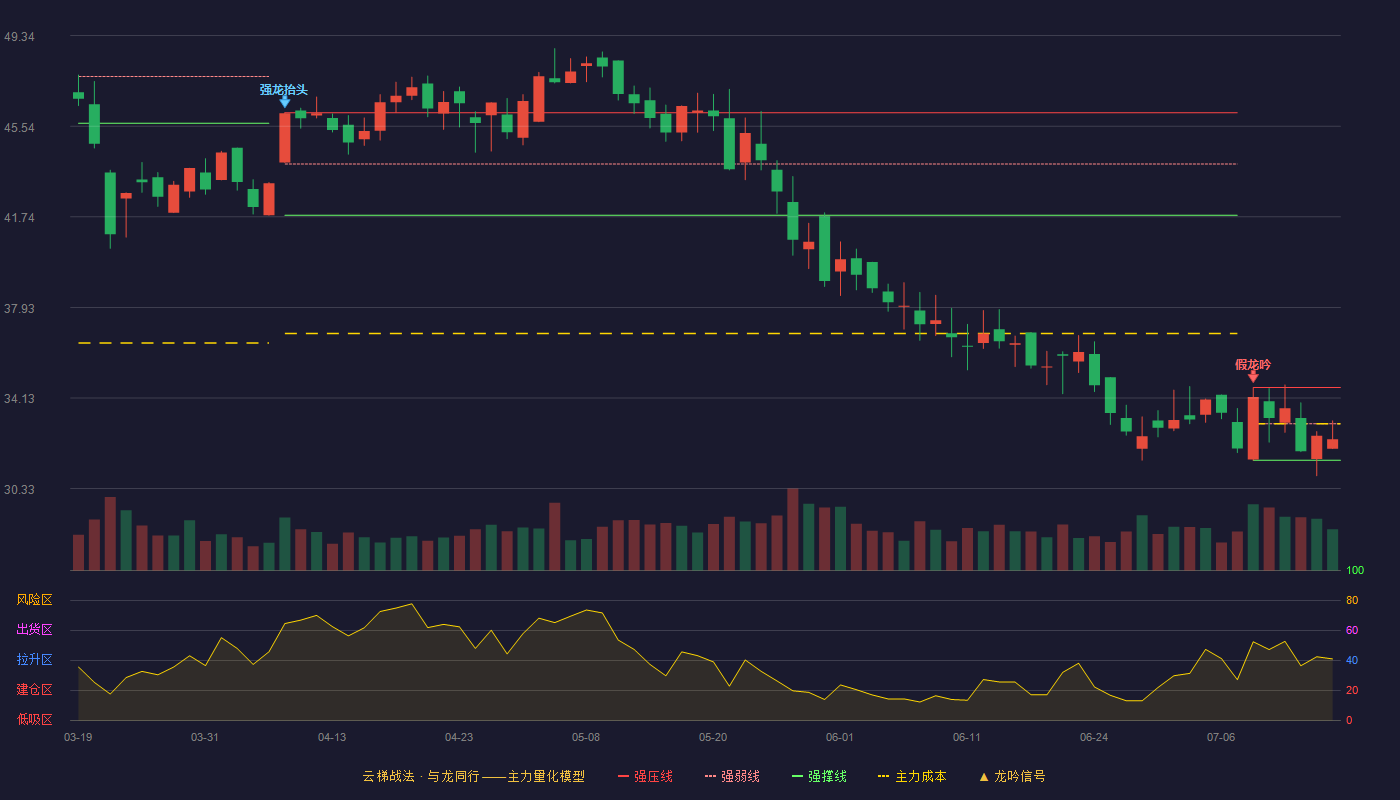Click the 37.93 price axis label

click(x=19, y=309)
